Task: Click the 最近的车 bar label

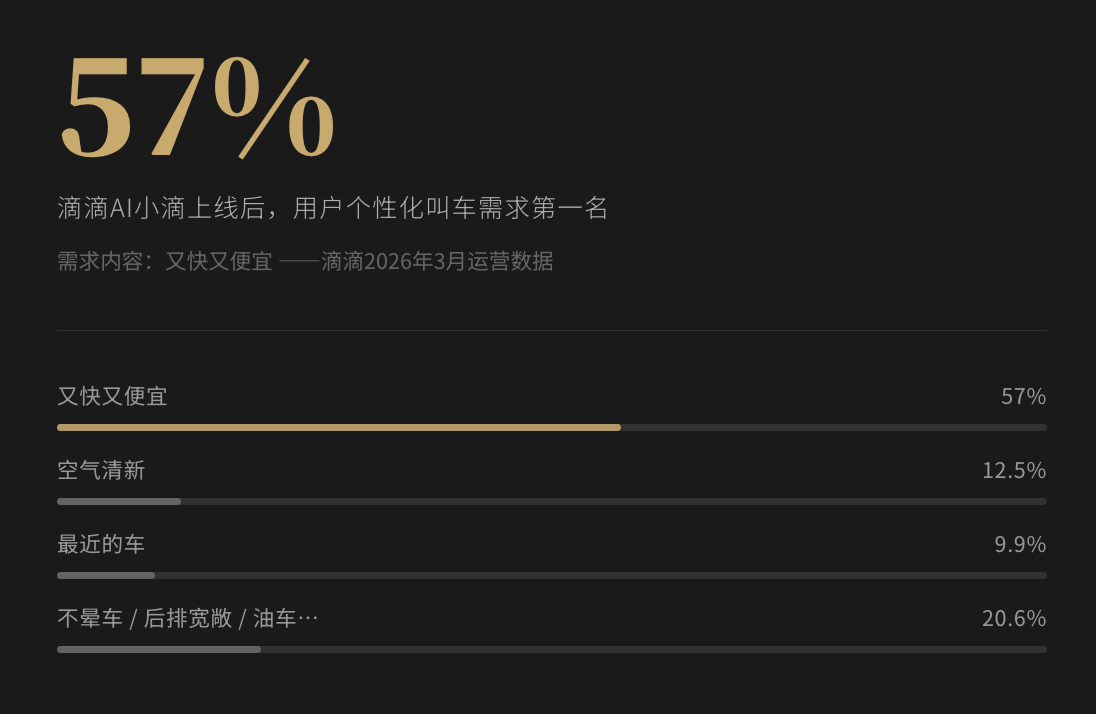Action: pos(101,544)
